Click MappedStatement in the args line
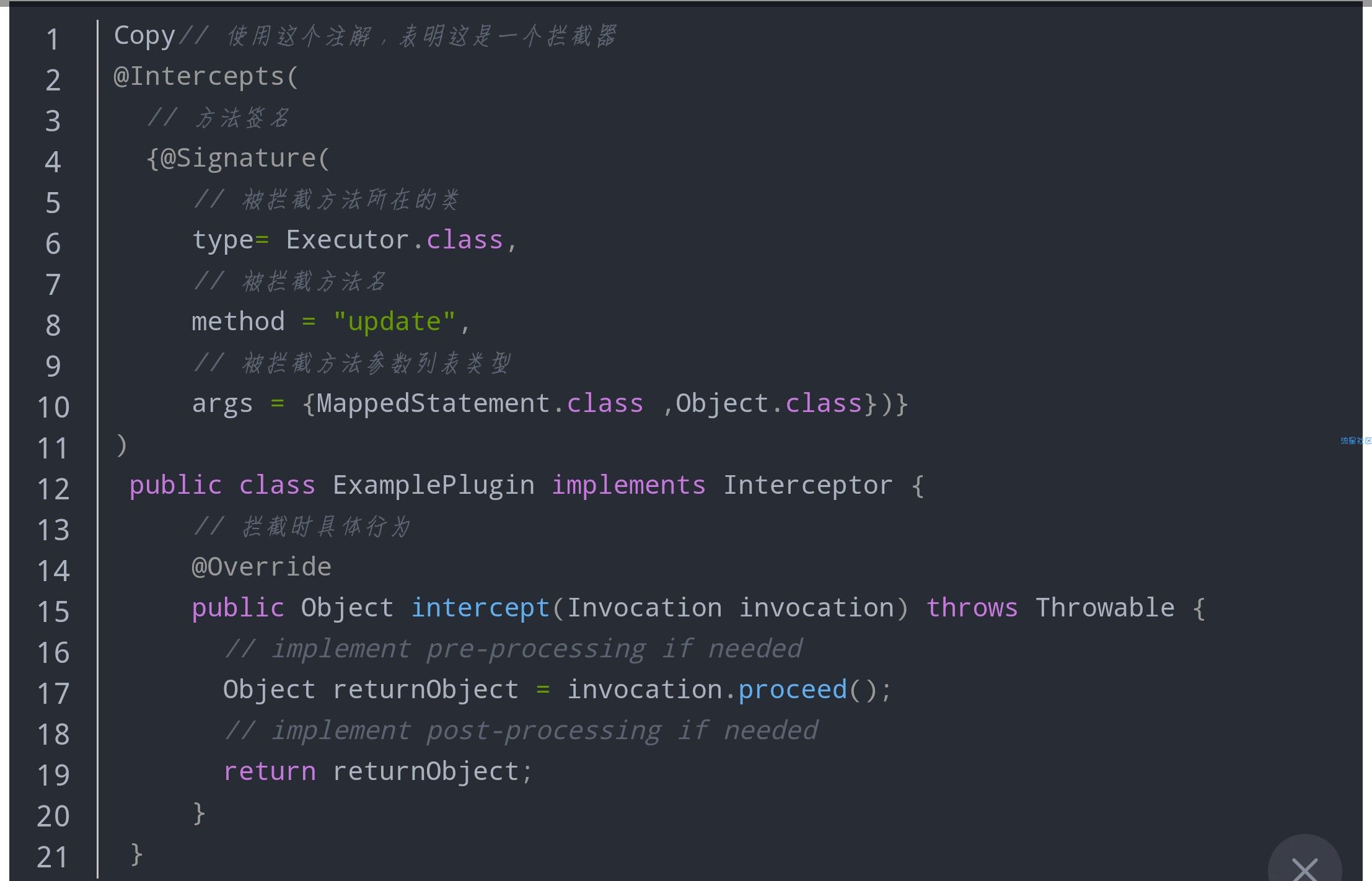 (x=433, y=404)
